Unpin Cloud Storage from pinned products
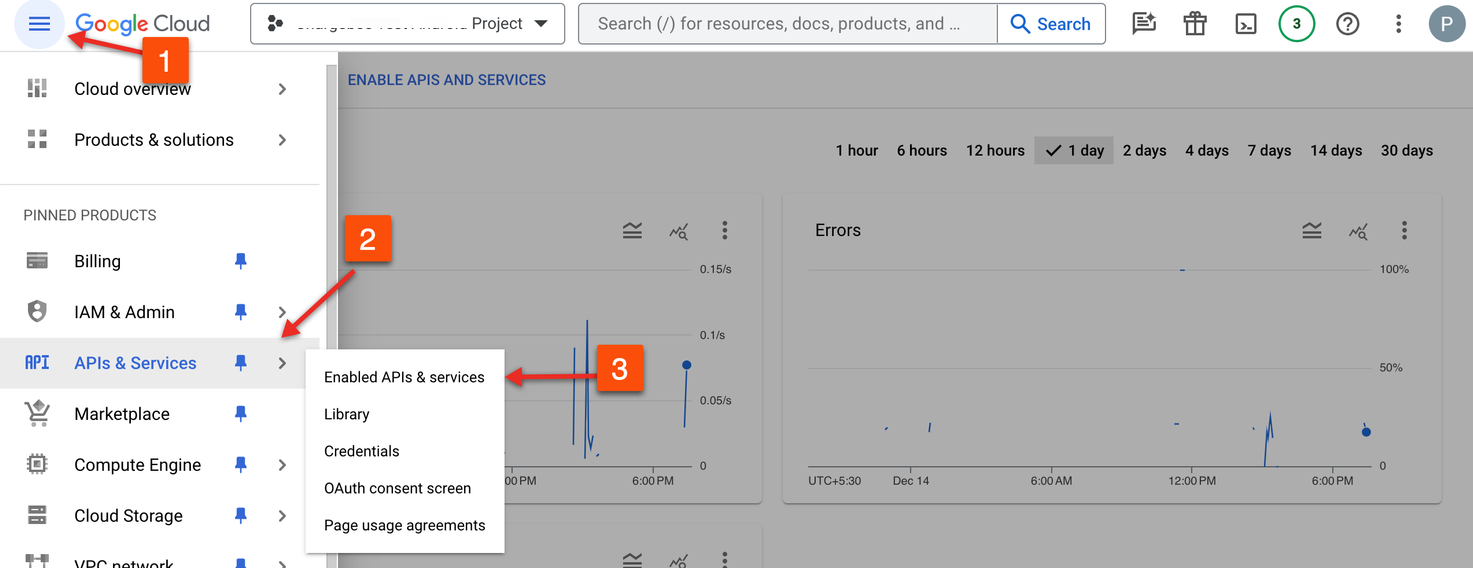The height and width of the screenshot is (568, 1473). pos(240,516)
